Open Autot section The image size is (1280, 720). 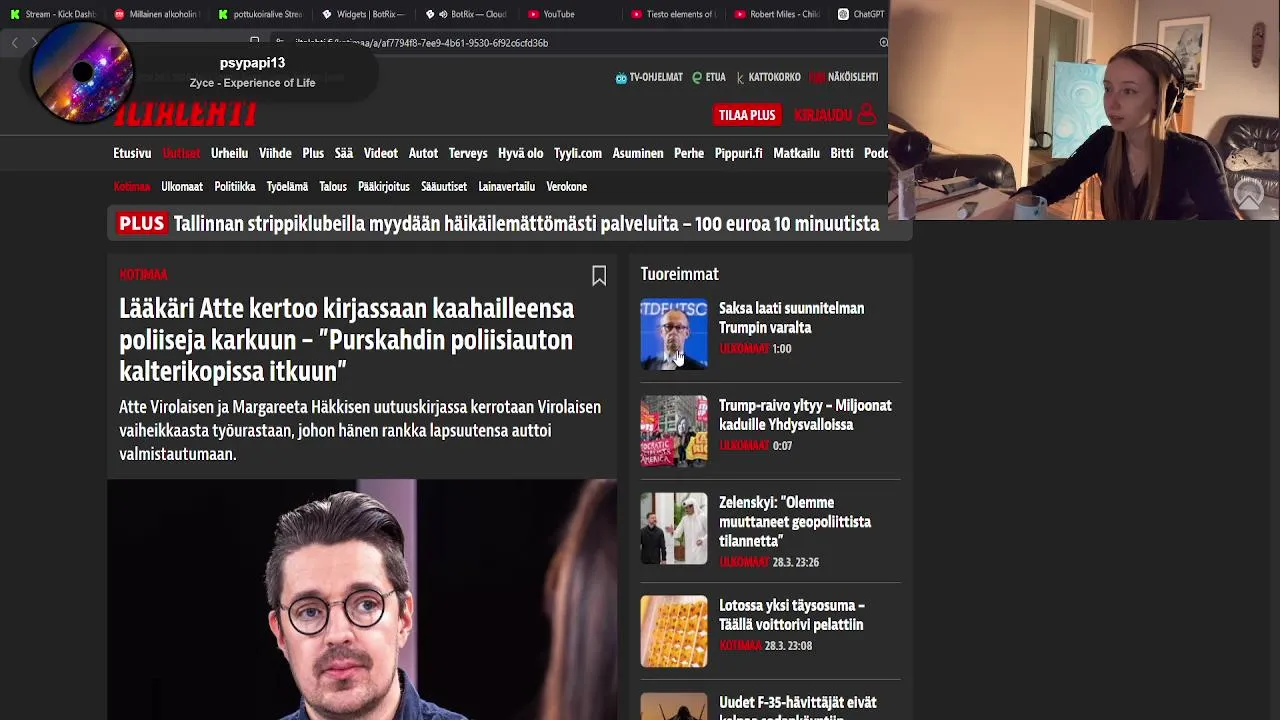point(423,153)
